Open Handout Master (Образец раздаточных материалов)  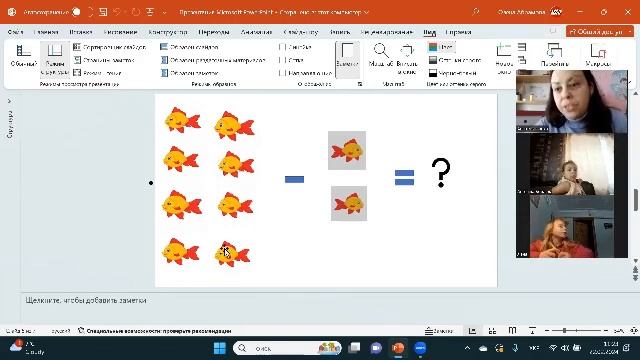[x=213, y=60]
